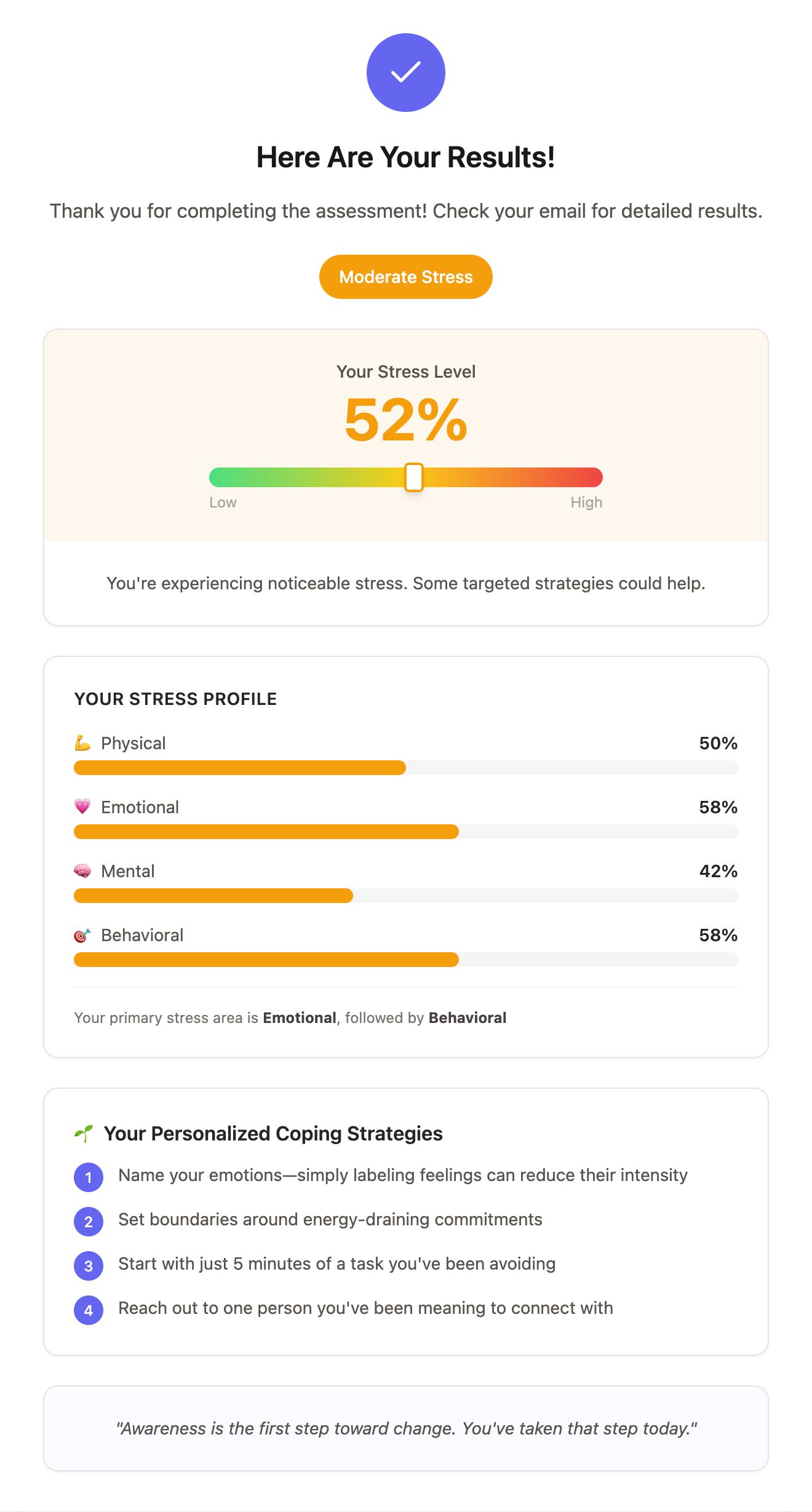The height and width of the screenshot is (1512, 812).
Task: Click the number 2 strategy badge
Action: pyautogui.click(x=89, y=1222)
